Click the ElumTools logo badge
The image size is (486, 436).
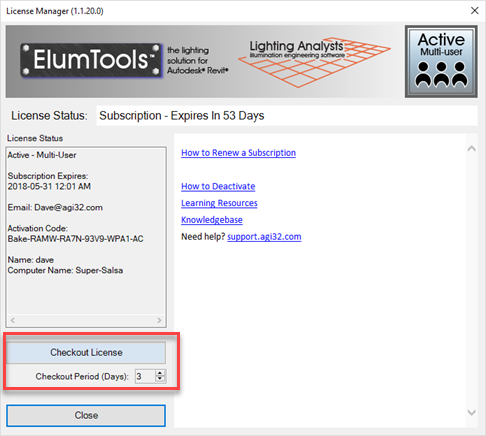click(91, 60)
